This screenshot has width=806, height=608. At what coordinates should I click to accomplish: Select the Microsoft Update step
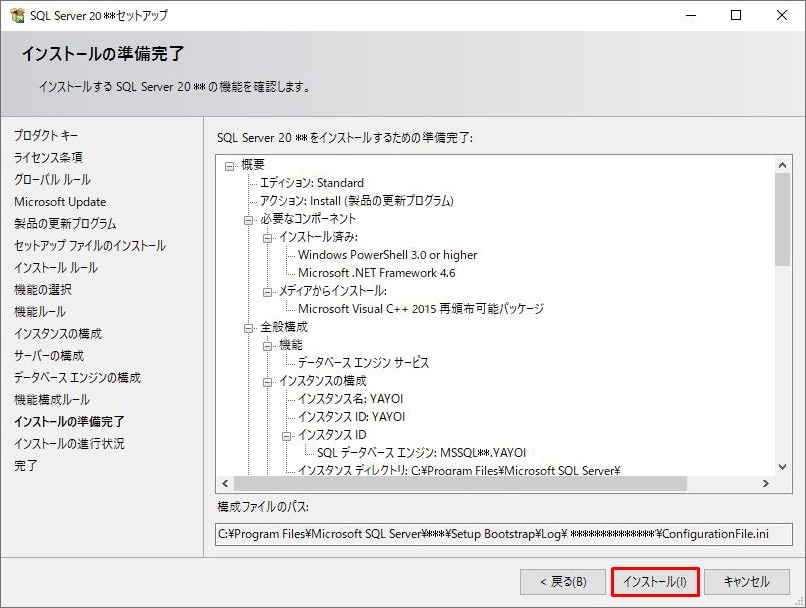pos(60,202)
